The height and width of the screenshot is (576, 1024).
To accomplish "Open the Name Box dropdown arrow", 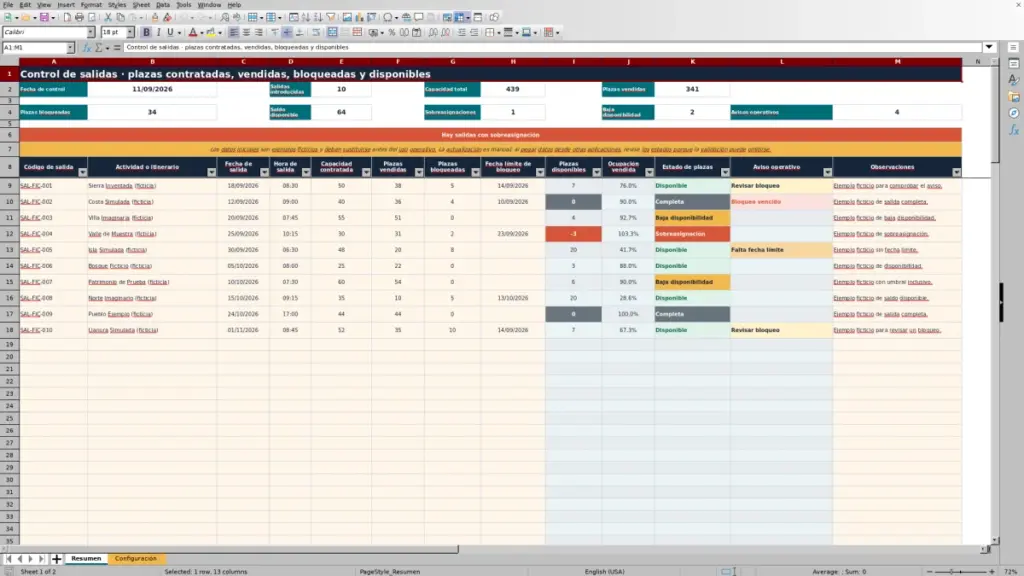I will (70, 48).
